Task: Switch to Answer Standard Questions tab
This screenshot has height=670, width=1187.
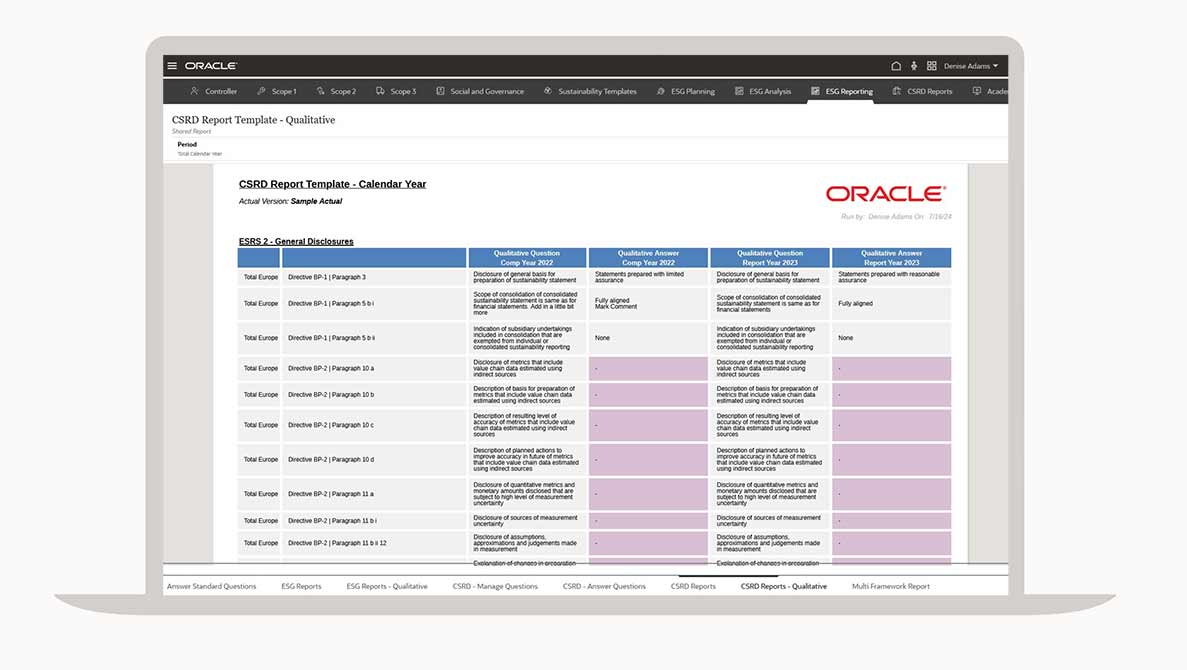Action: click(x=211, y=586)
